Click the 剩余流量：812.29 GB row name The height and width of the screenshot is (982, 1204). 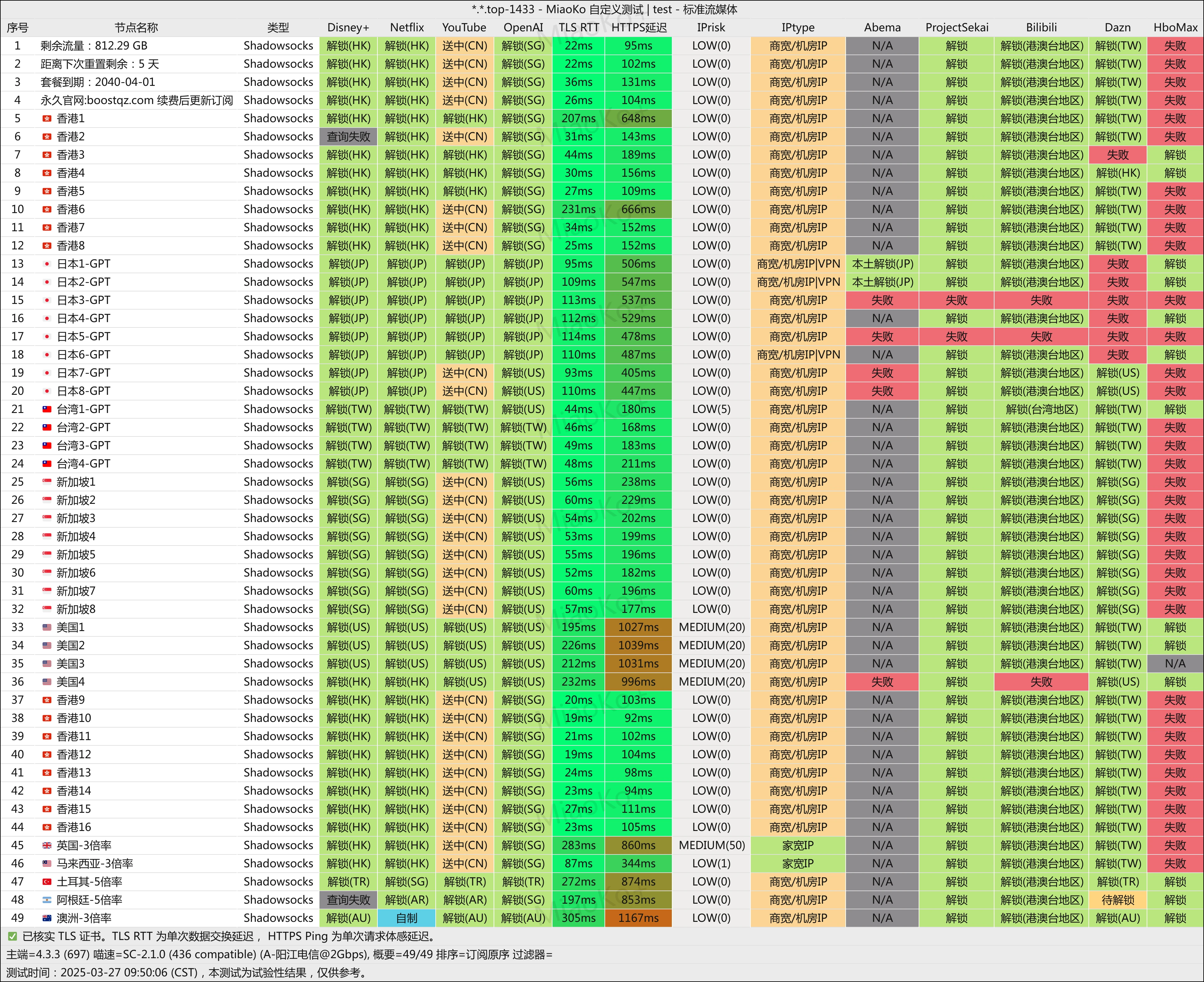[94, 46]
